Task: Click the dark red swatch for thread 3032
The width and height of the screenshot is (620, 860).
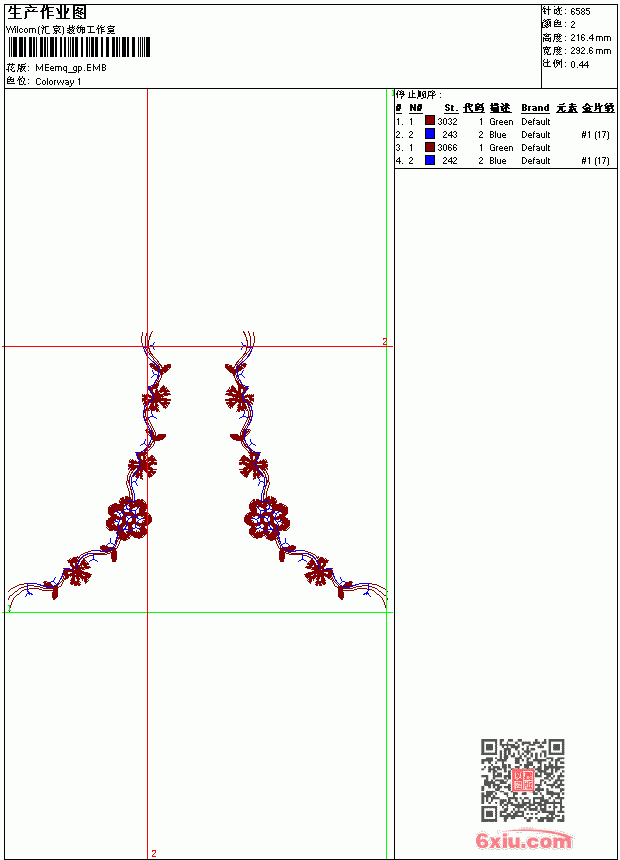Action: pos(430,121)
